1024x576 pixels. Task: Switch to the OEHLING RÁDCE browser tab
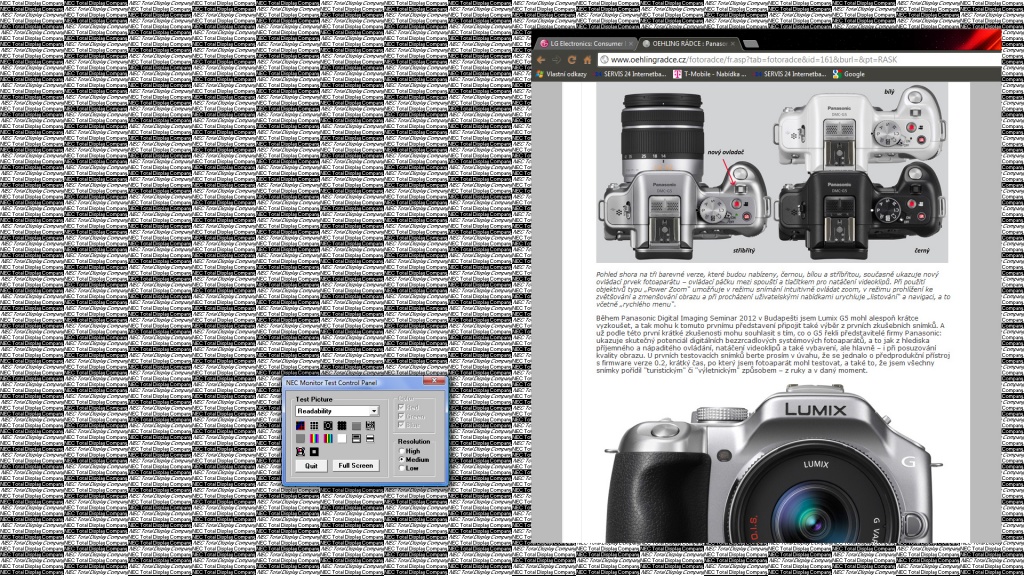coord(688,44)
